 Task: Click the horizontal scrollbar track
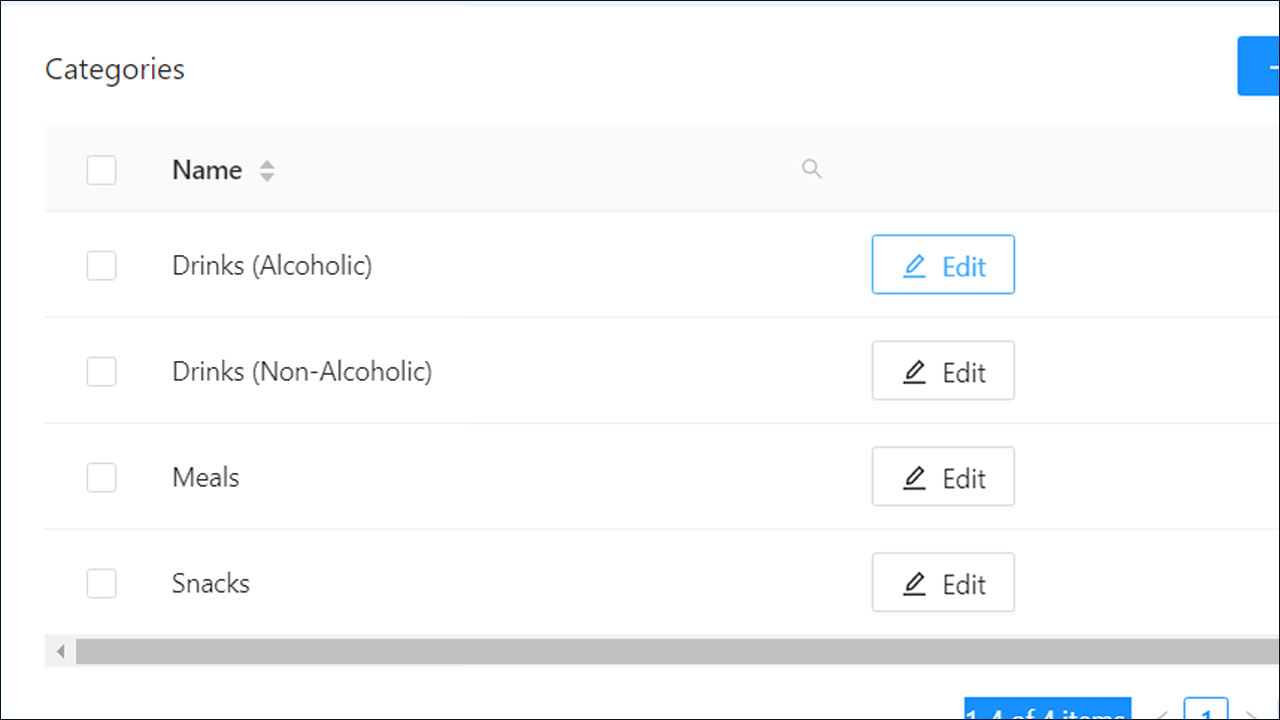(x=678, y=652)
